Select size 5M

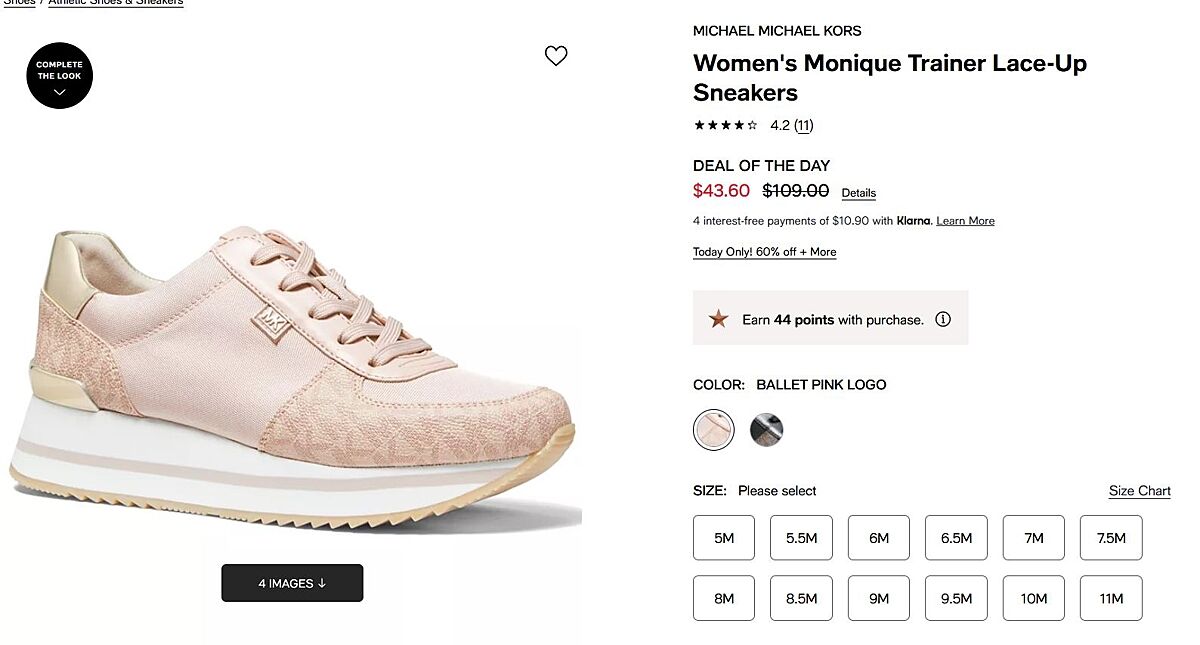pos(724,538)
